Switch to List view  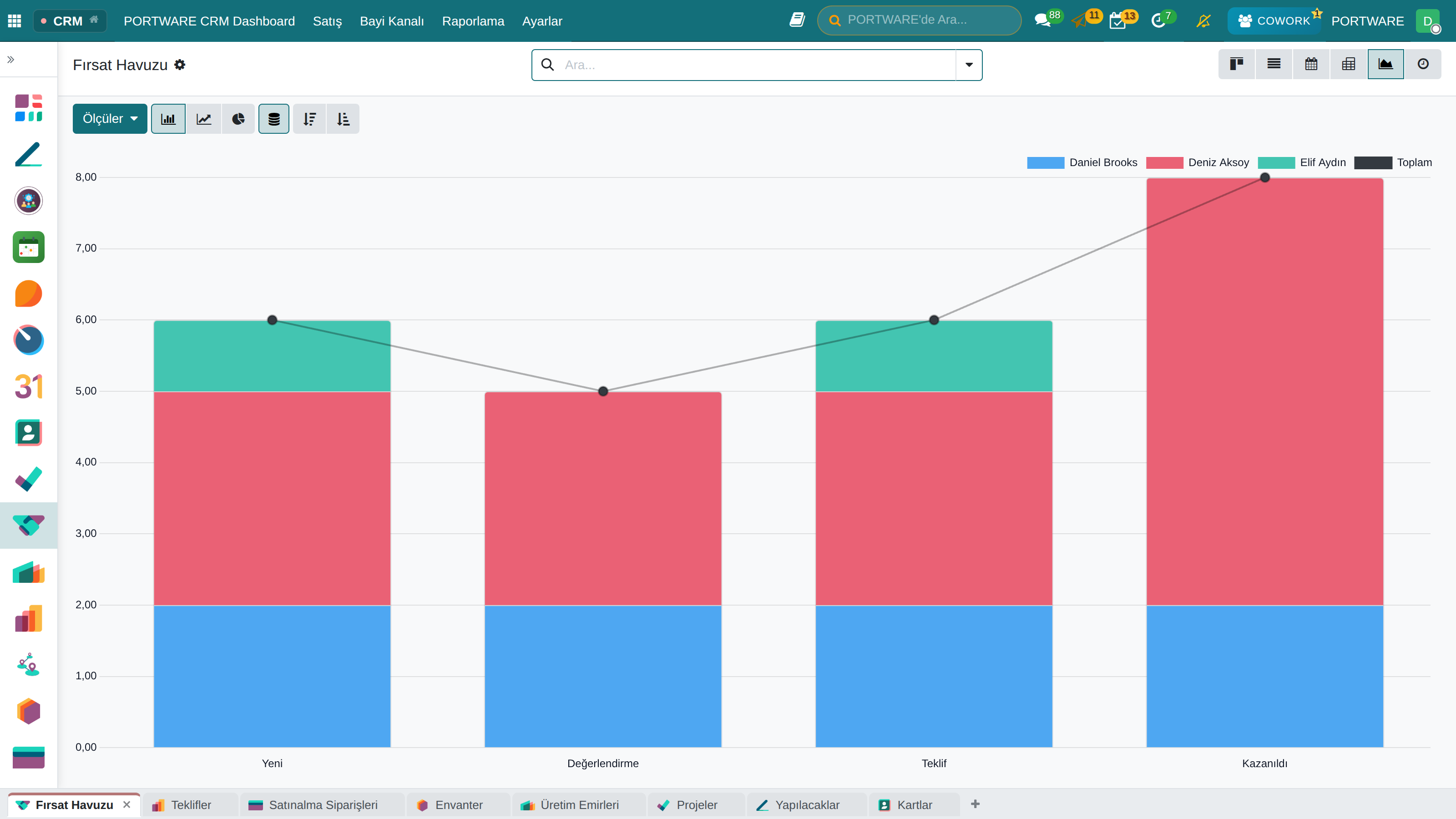point(1274,64)
